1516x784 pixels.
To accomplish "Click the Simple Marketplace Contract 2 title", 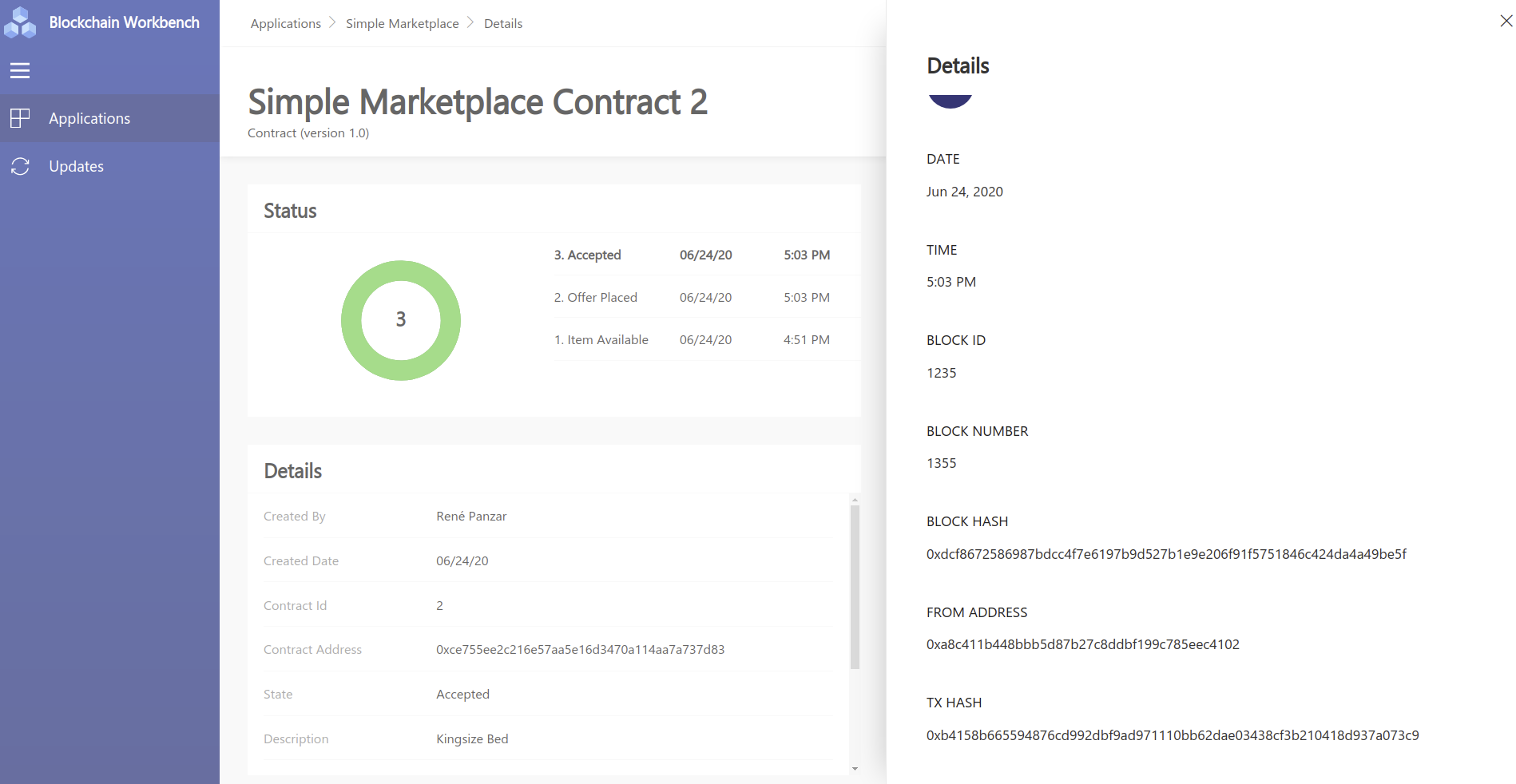I will pos(478,102).
